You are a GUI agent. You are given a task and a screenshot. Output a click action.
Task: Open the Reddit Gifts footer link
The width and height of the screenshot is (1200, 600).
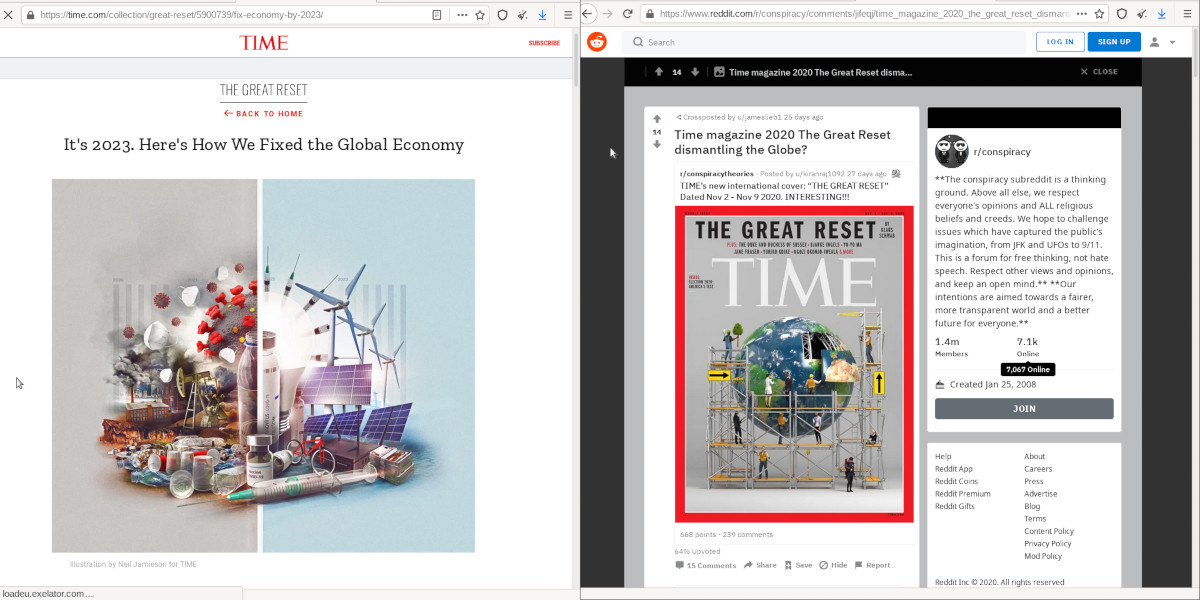(955, 506)
